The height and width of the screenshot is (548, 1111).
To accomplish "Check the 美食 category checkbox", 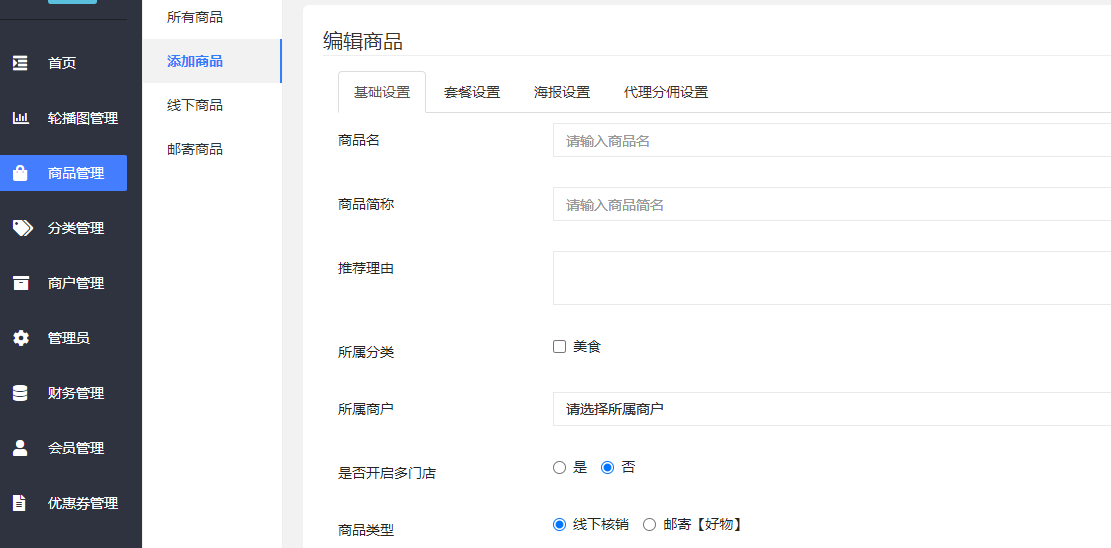I will [x=560, y=347].
